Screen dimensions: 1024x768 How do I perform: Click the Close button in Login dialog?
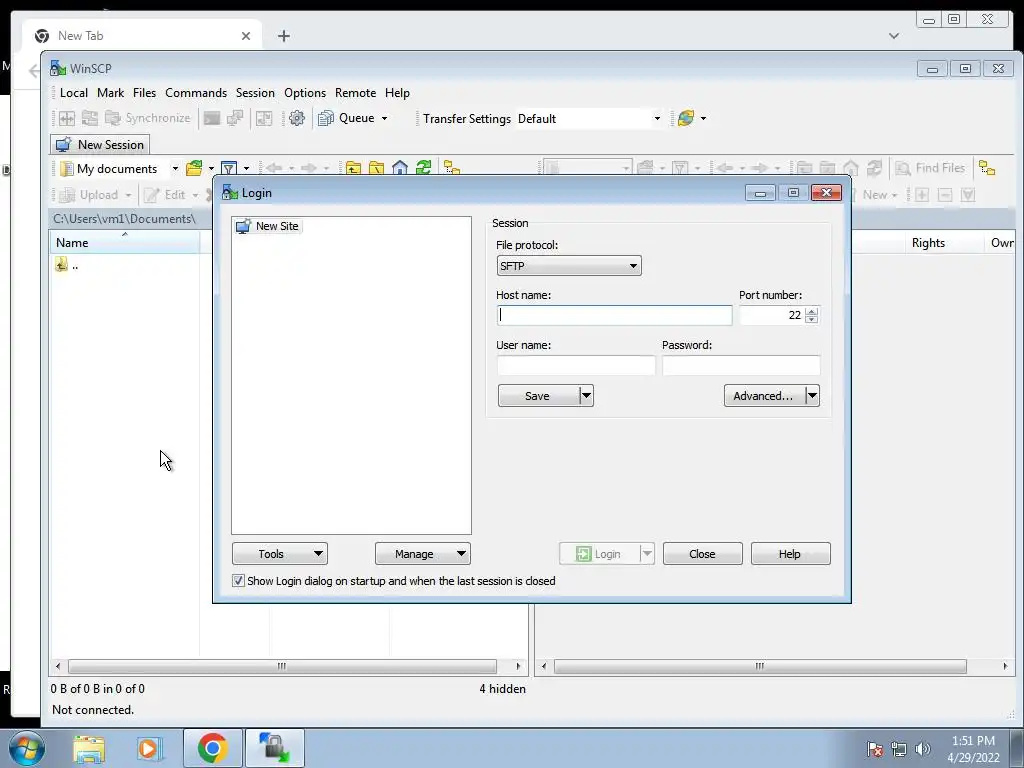[x=702, y=554]
